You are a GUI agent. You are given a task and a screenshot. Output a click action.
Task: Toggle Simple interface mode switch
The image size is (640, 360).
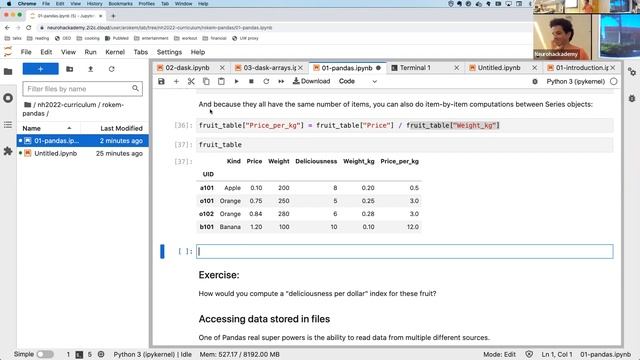[x=45, y=354]
